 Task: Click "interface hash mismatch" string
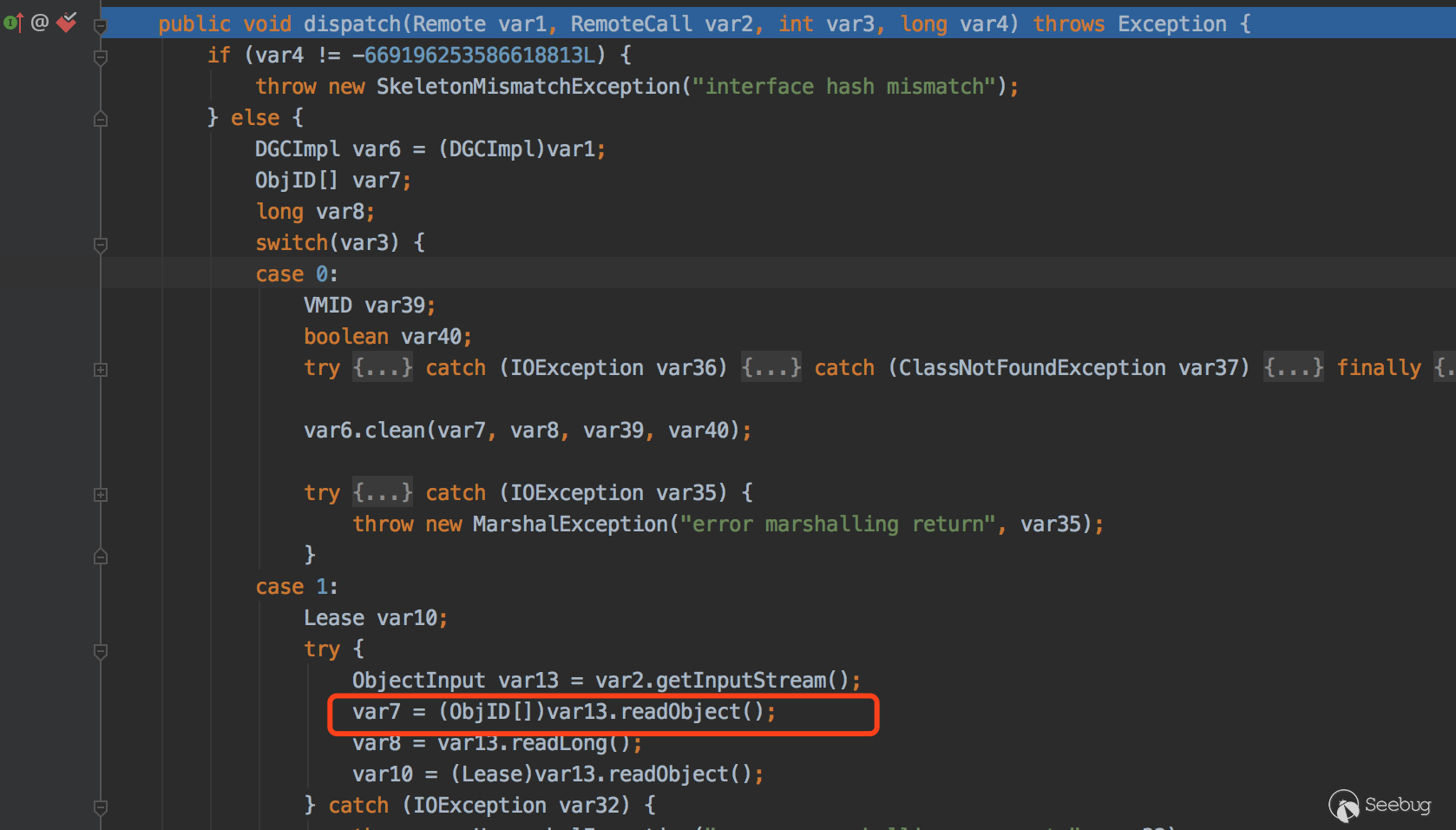tap(844, 87)
